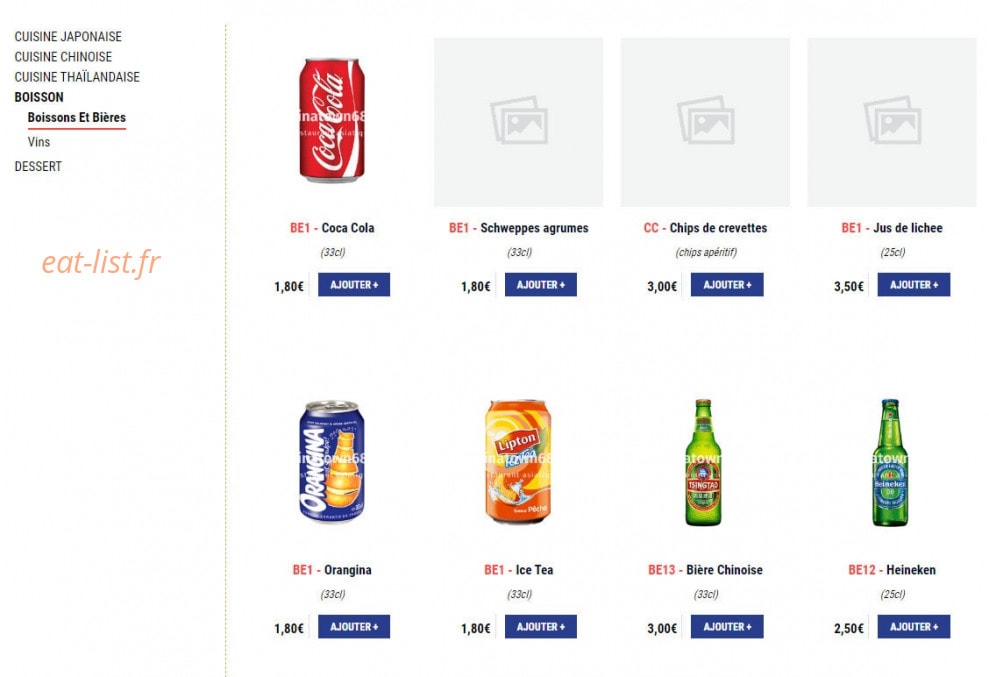Click the Lipton Ice Tea can image
The height and width of the screenshot is (677, 989).
tap(518, 462)
